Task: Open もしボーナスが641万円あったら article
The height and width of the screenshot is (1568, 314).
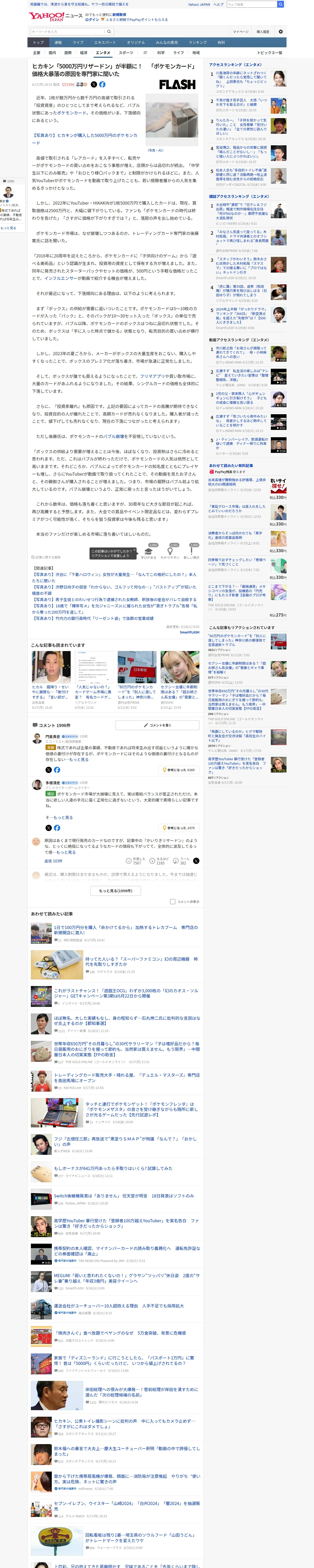Action: 113,1168
